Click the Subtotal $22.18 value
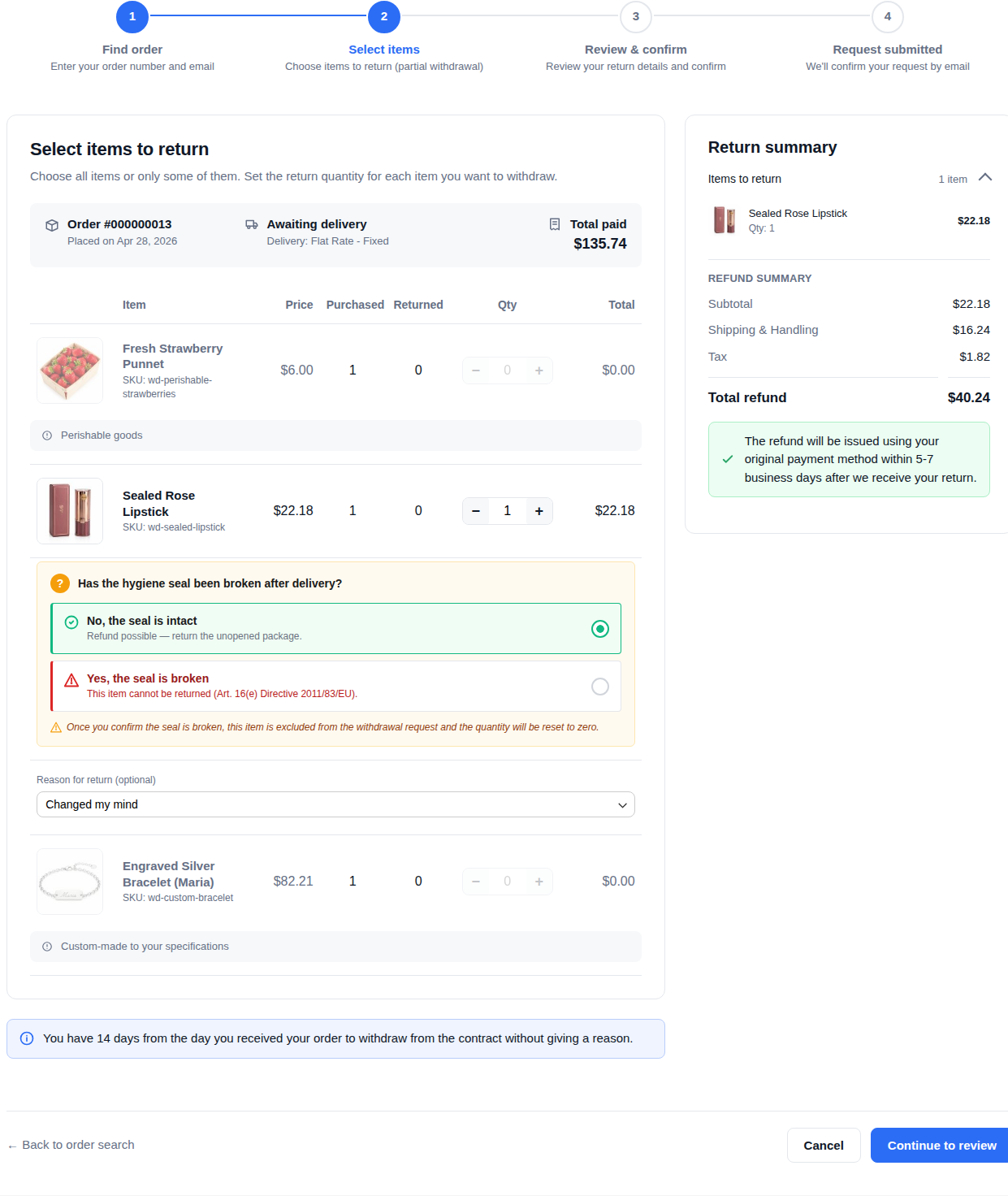This screenshot has width=1008, height=1196. point(971,304)
